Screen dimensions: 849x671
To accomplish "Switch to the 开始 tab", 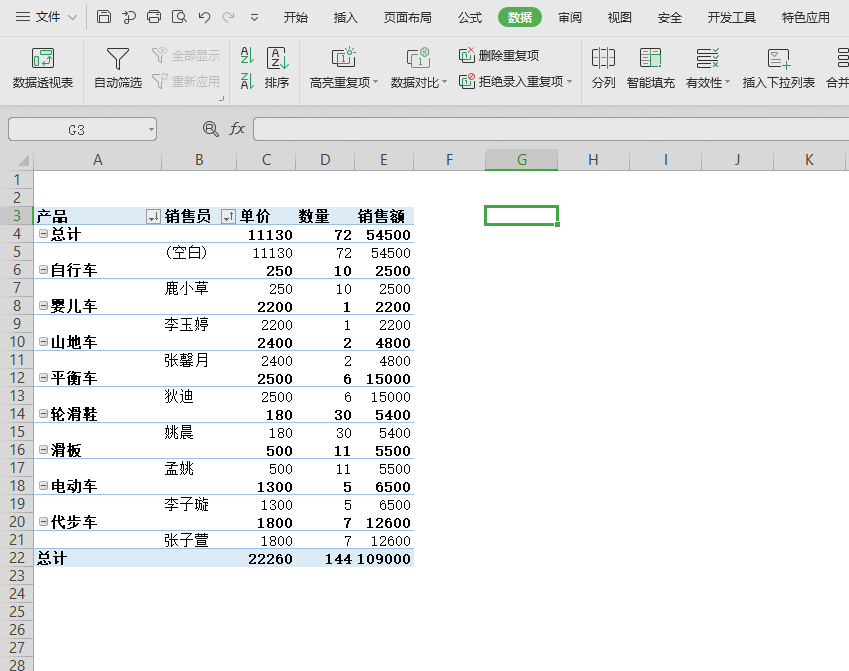I will [x=296, y=18].
